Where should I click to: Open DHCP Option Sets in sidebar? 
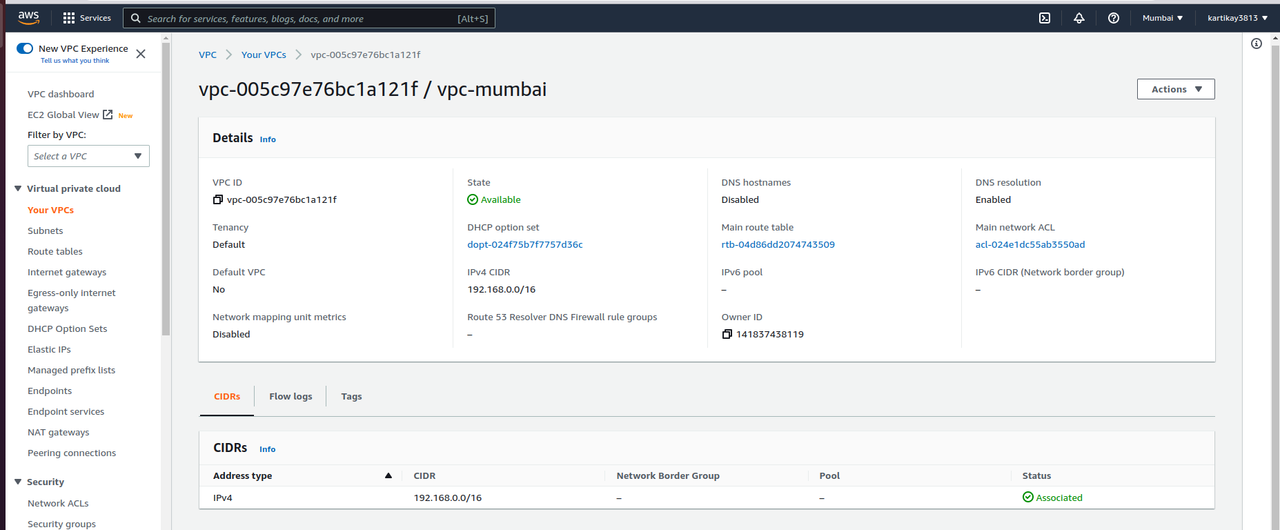67,329
